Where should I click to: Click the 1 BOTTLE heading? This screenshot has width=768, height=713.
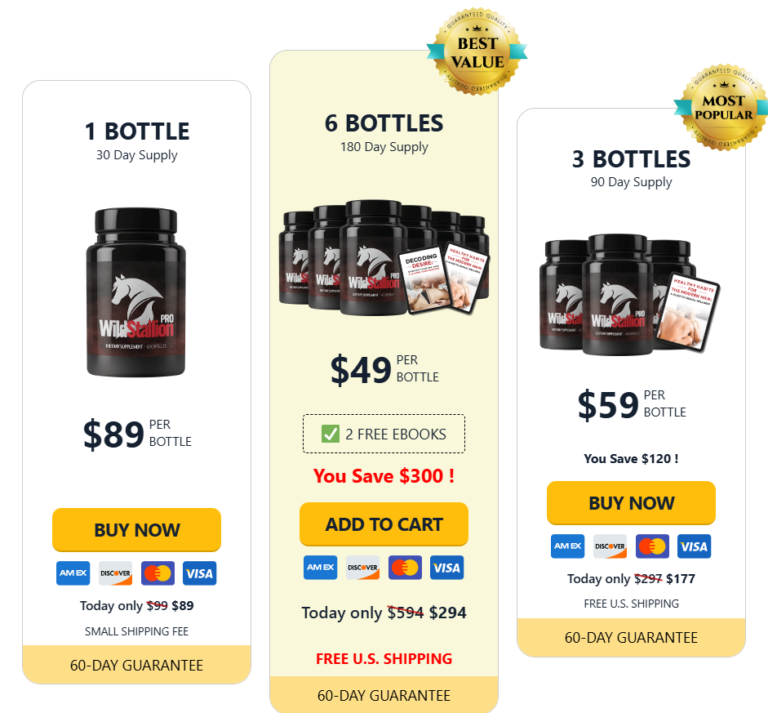(137, 131)
